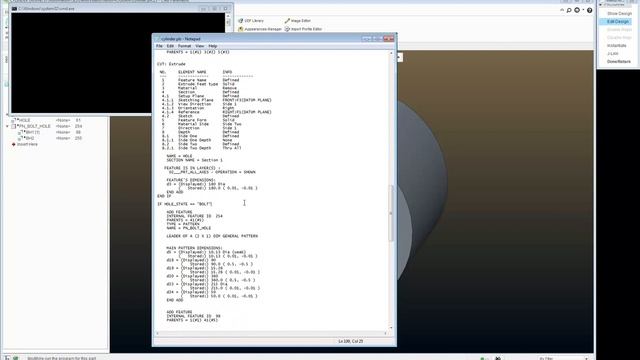
Task: Click the text 'IF HOLE_STATE == "BOLT"'
Action: [x=185, y=204]
